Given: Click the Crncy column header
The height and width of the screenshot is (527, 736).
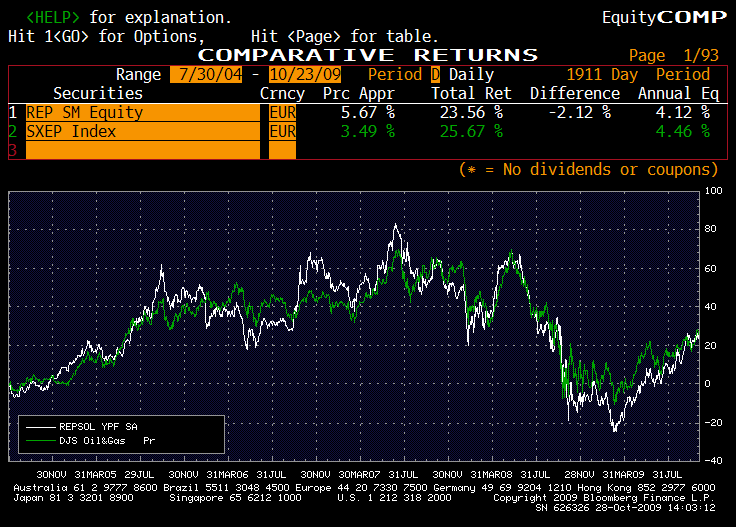Looking at the screenshot, I should point(283,93).
